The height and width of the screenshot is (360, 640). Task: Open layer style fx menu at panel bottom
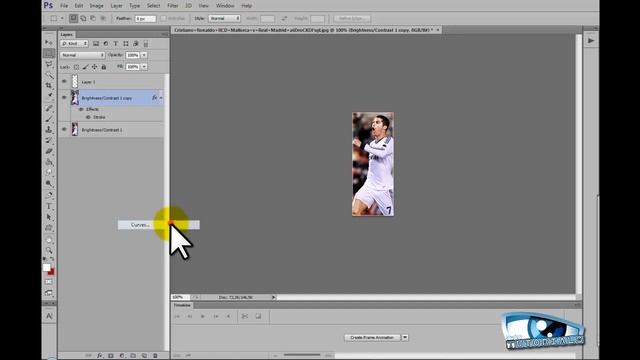[x=100, y=356]
